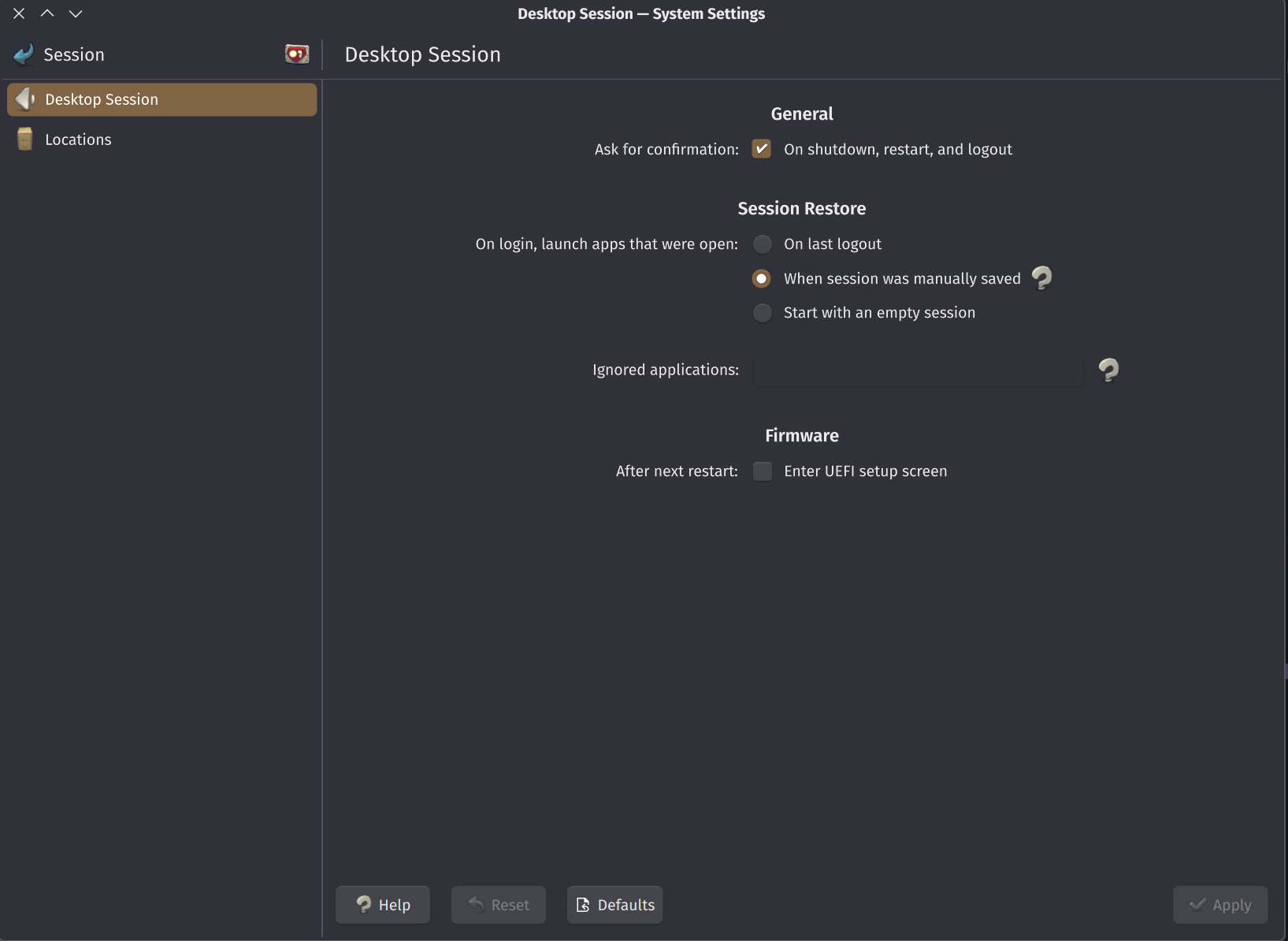Close the System Settings window
This screenshot has height=941, width=1288.
click(19, 13)
